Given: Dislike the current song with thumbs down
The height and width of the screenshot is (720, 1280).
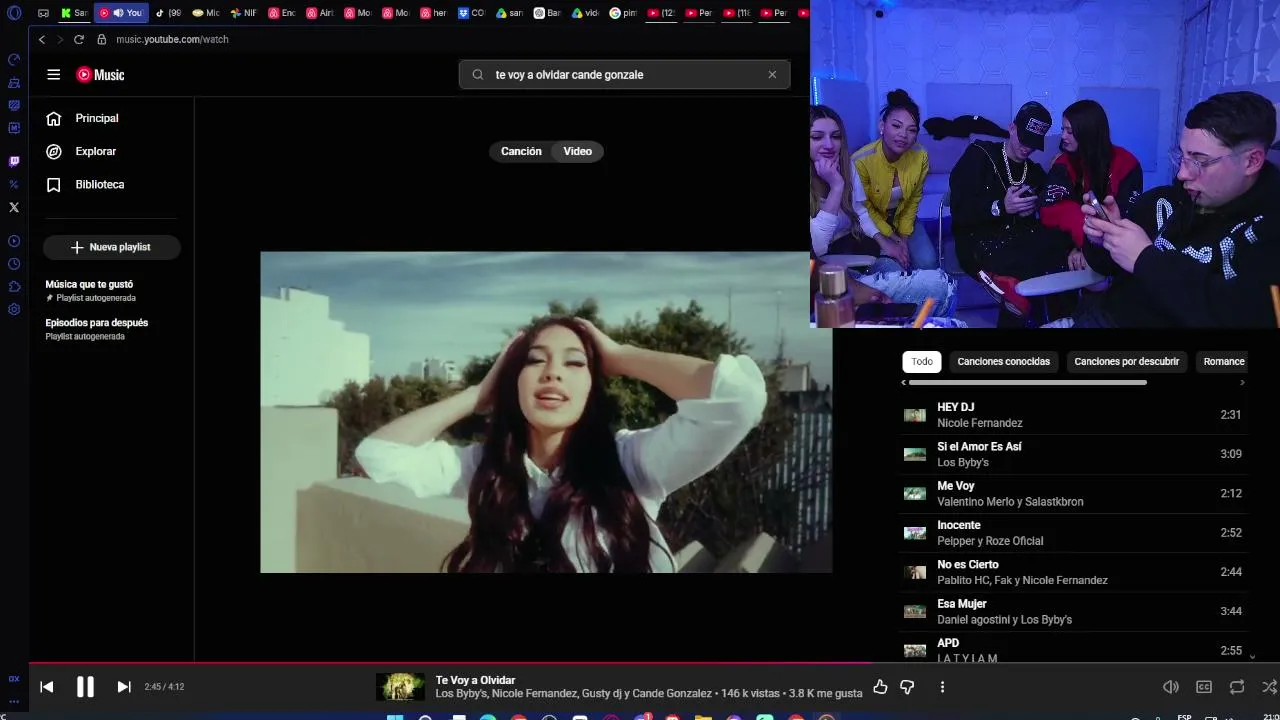Looking at the screenshot, I should 907,687.
